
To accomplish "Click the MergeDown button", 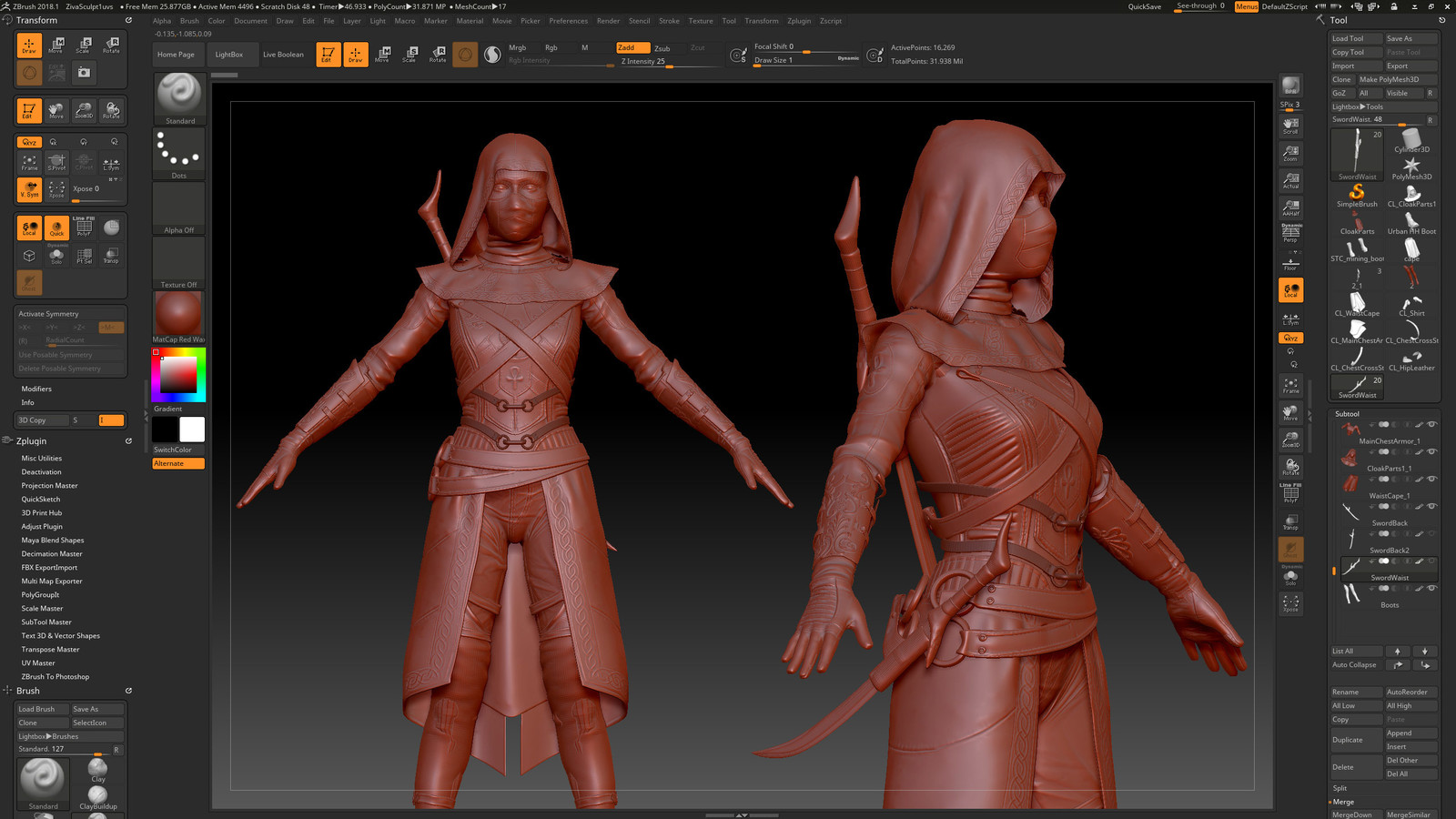I will (x=1356, y=815).
